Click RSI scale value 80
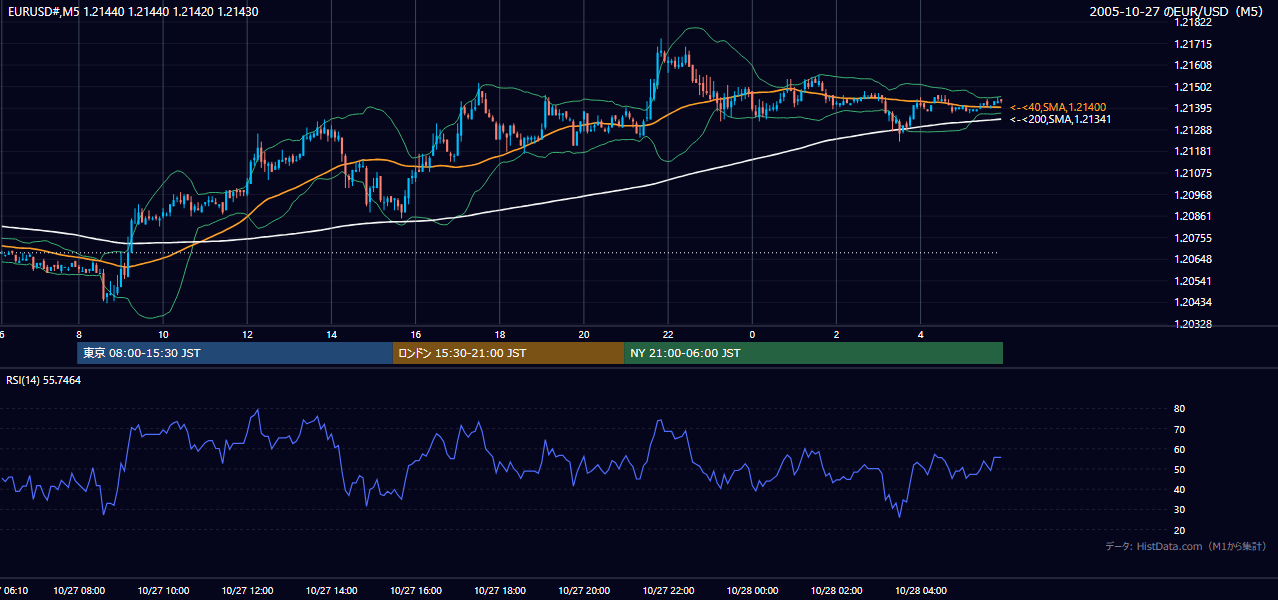The width and height of the screenshot is (1278, 600). pyautogui.click(x=1180, y=409)
